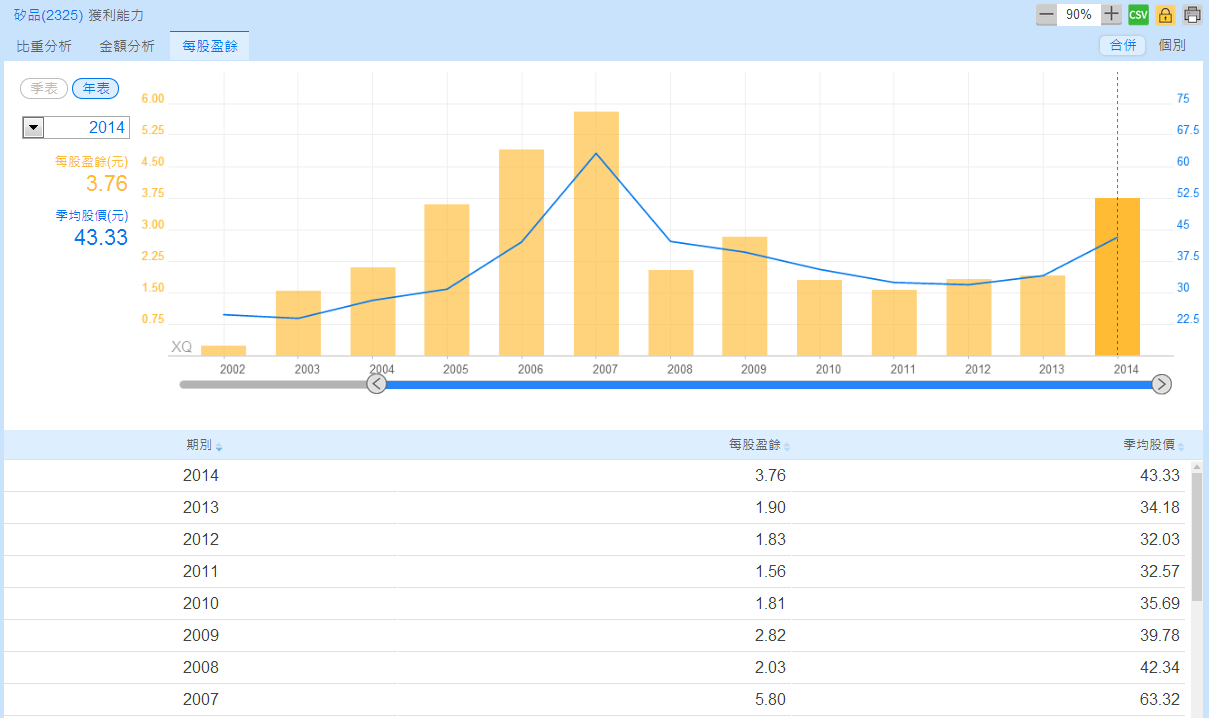Toggle 合併 consolidated statements
Screen dimensions: 1209x718
1123,45
